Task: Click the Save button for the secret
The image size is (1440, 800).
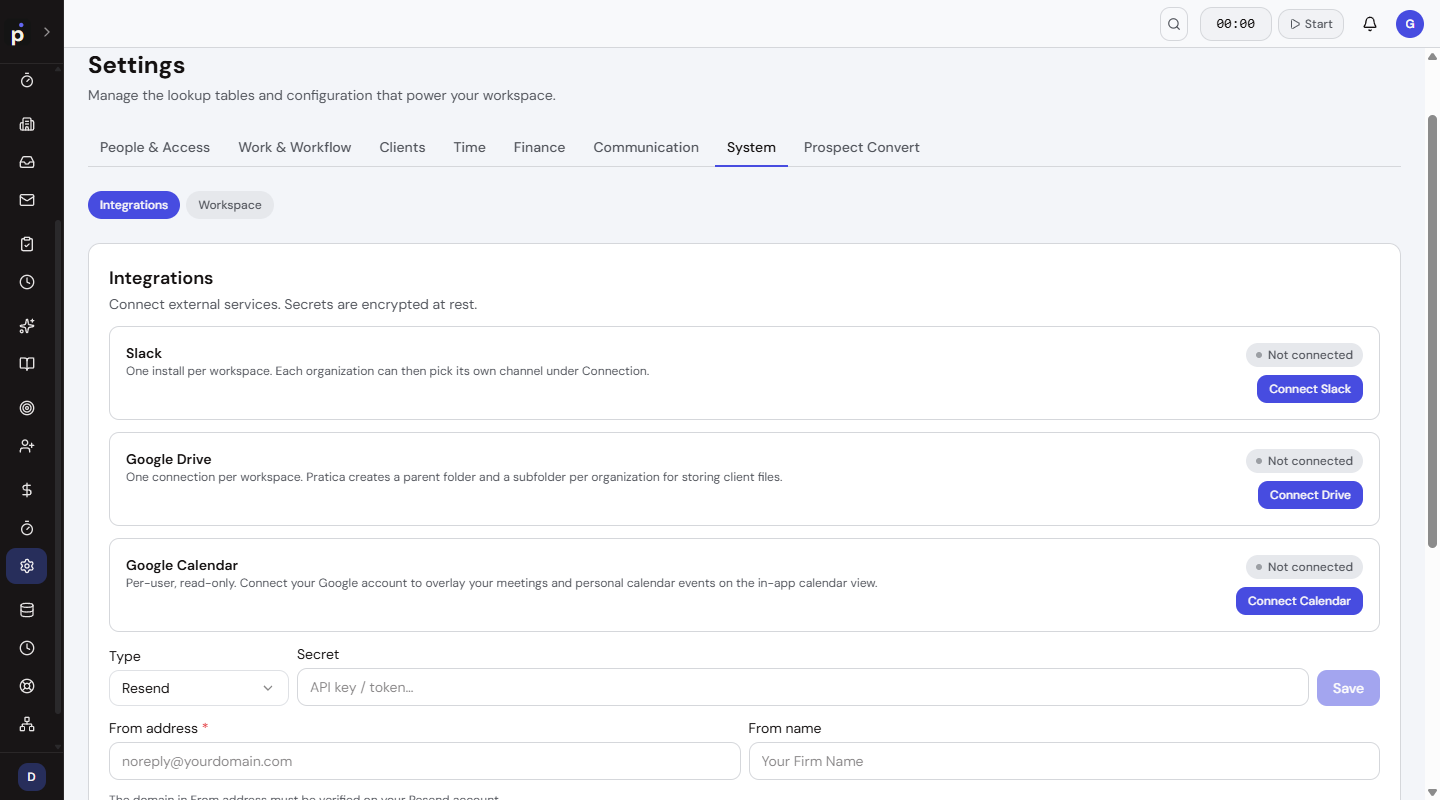Action: point(1348,688)
